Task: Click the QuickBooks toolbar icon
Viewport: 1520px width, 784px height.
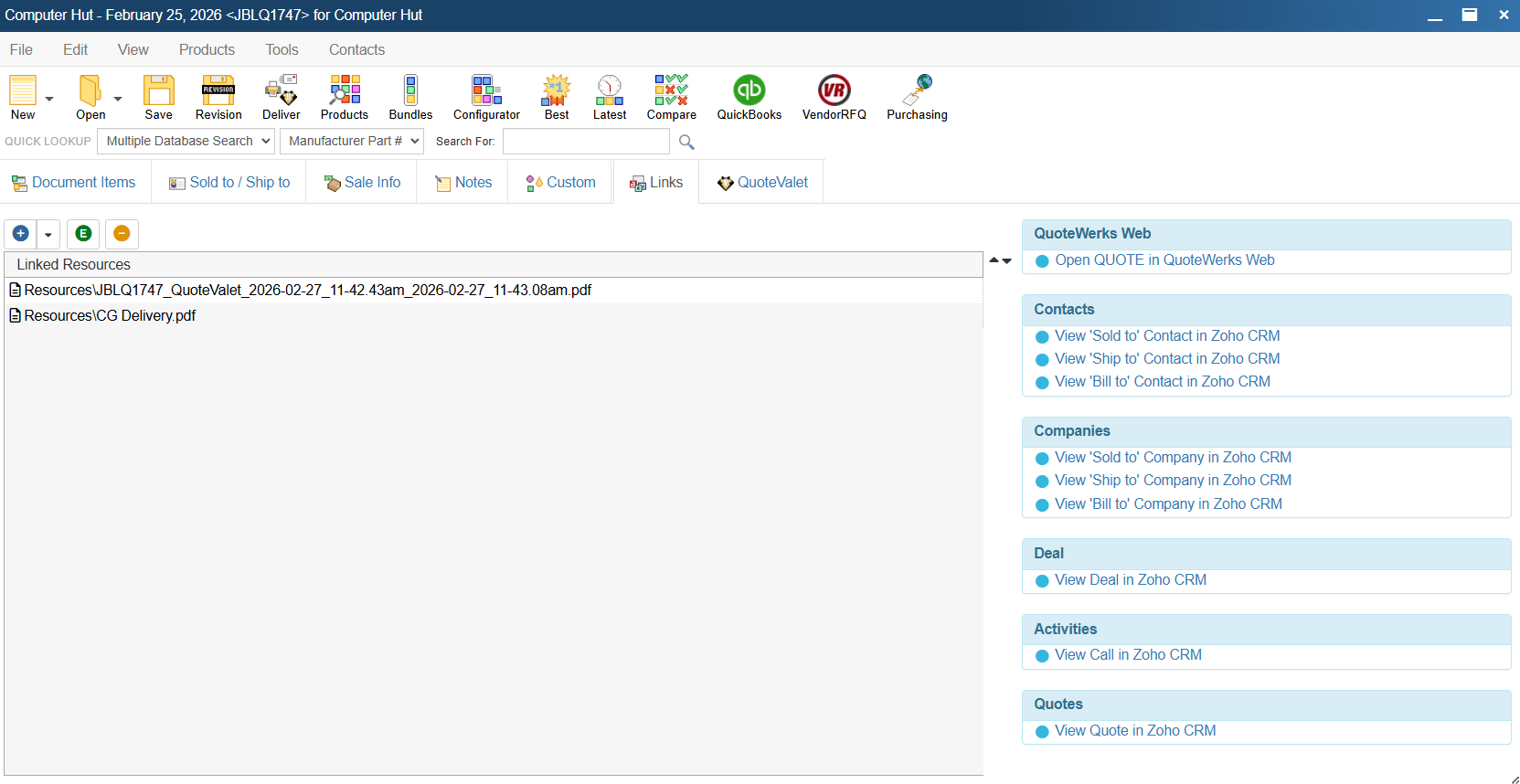Action: 749,97
